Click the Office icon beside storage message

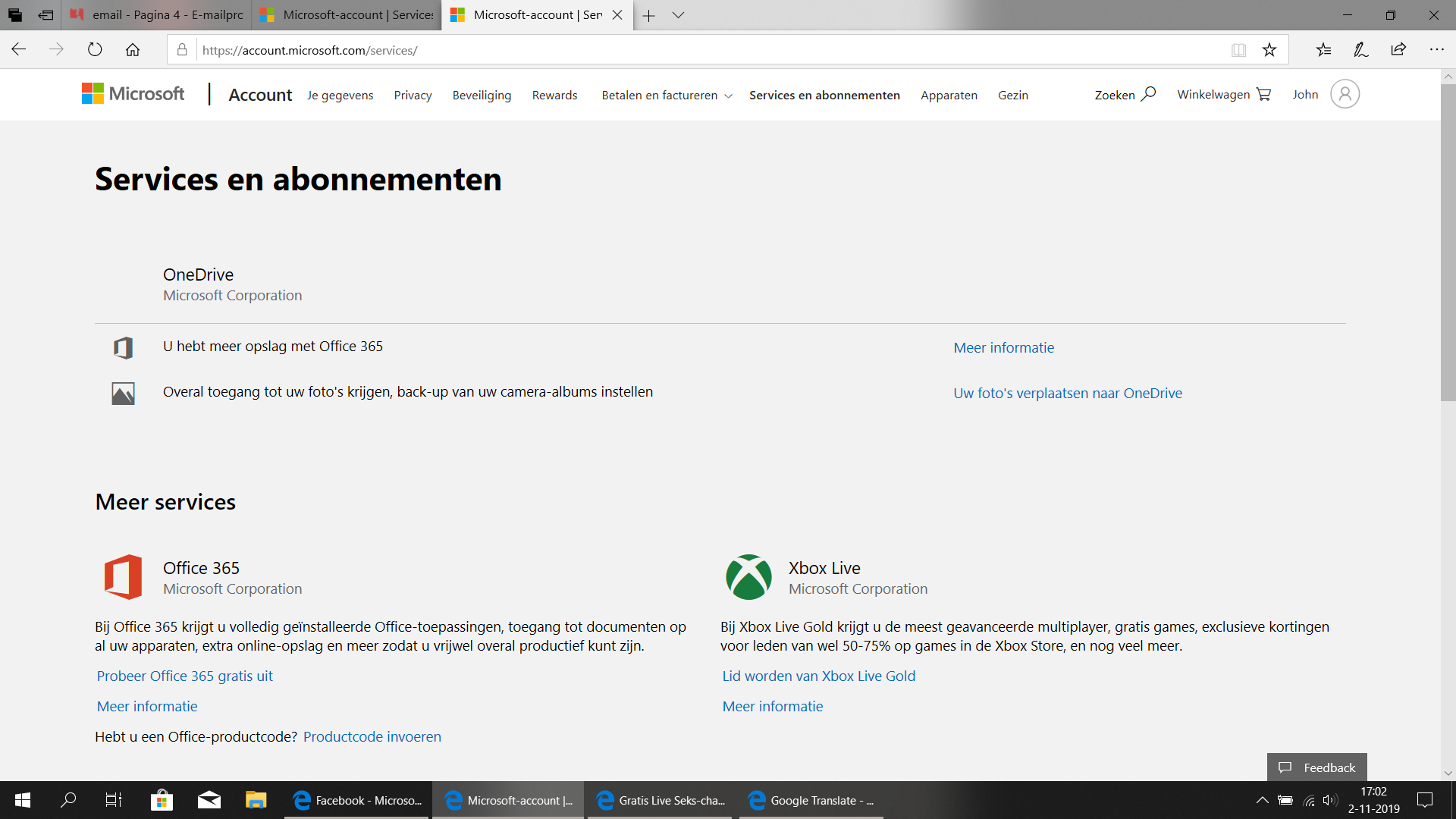[123, 348]
